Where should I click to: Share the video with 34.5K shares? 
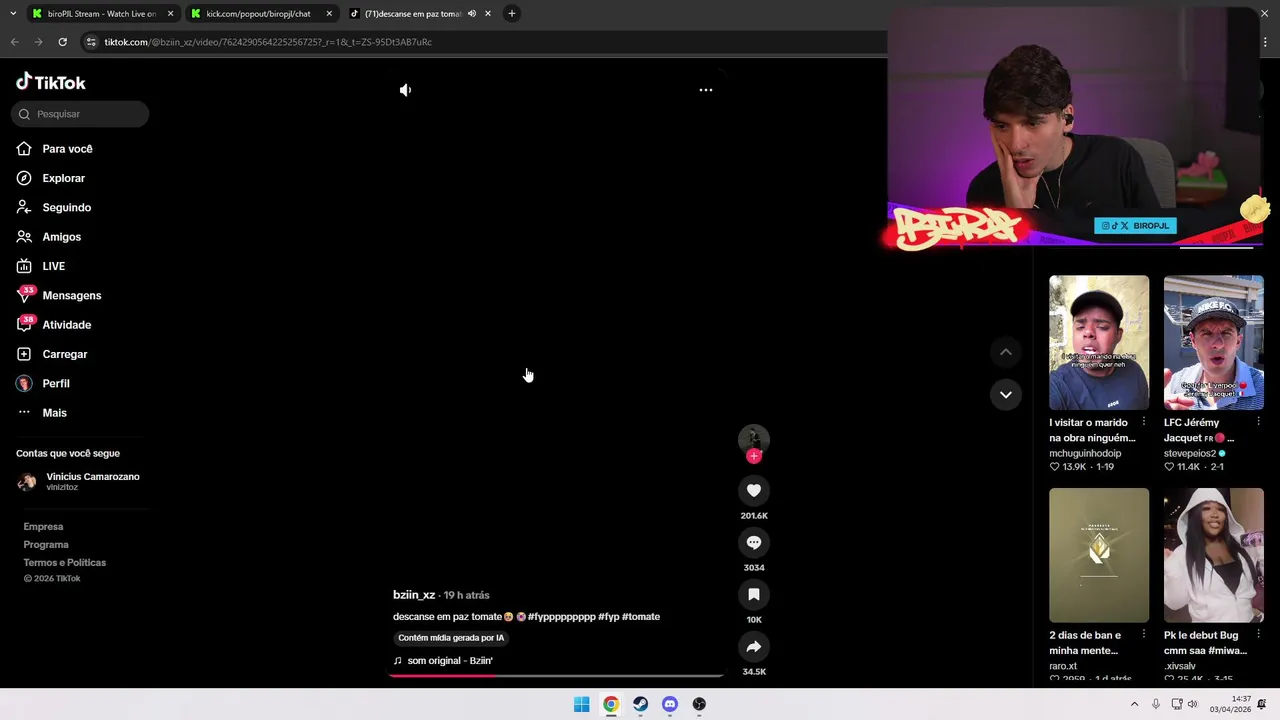pos(754,646)
